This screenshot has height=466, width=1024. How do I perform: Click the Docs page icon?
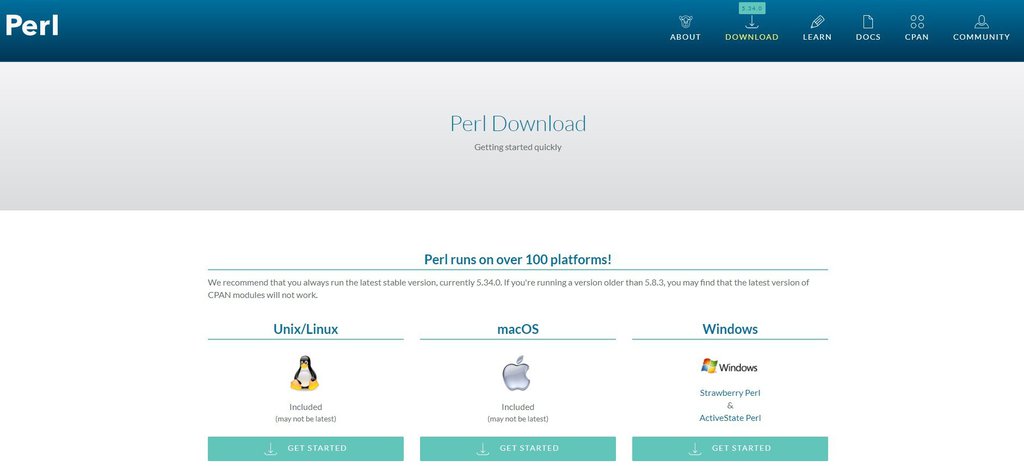tap(868, 22)
